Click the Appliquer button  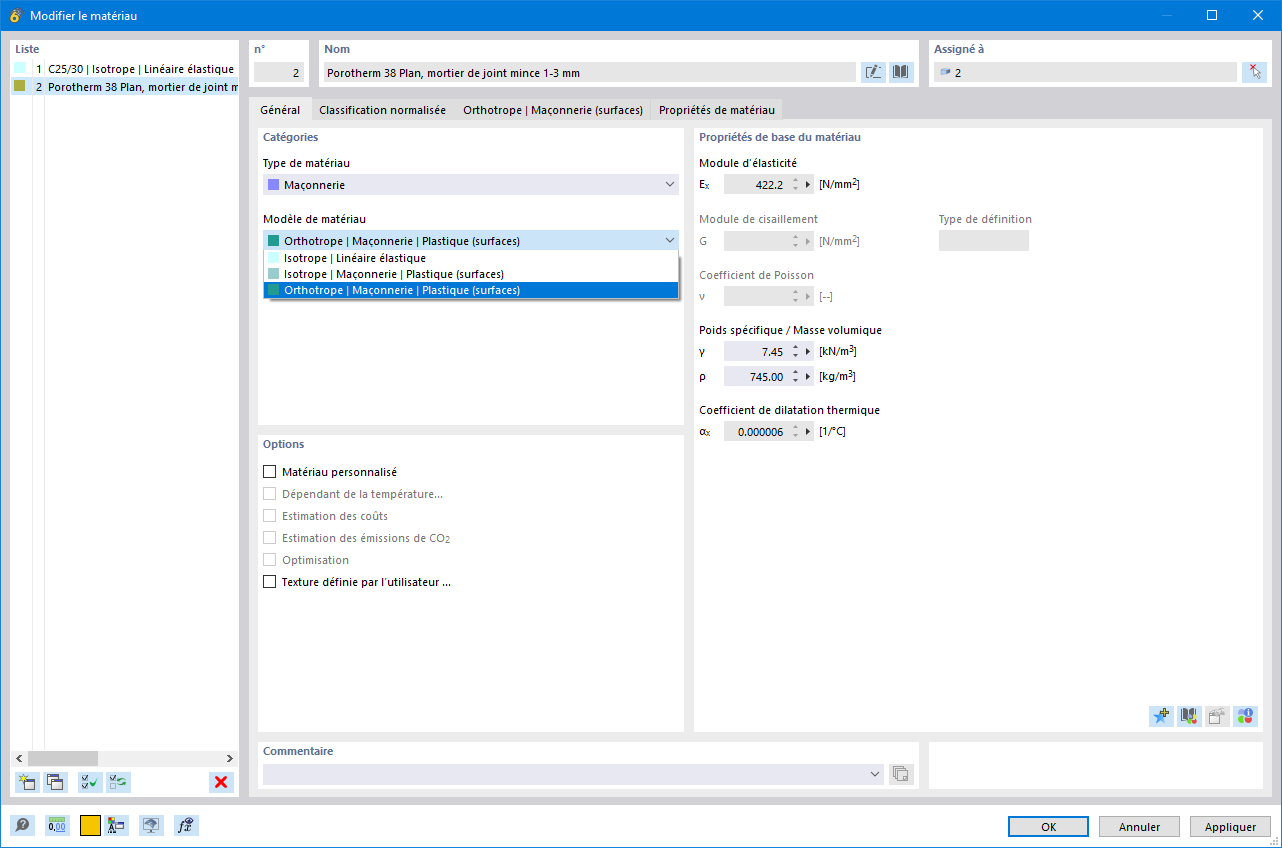pos(1231,827)
